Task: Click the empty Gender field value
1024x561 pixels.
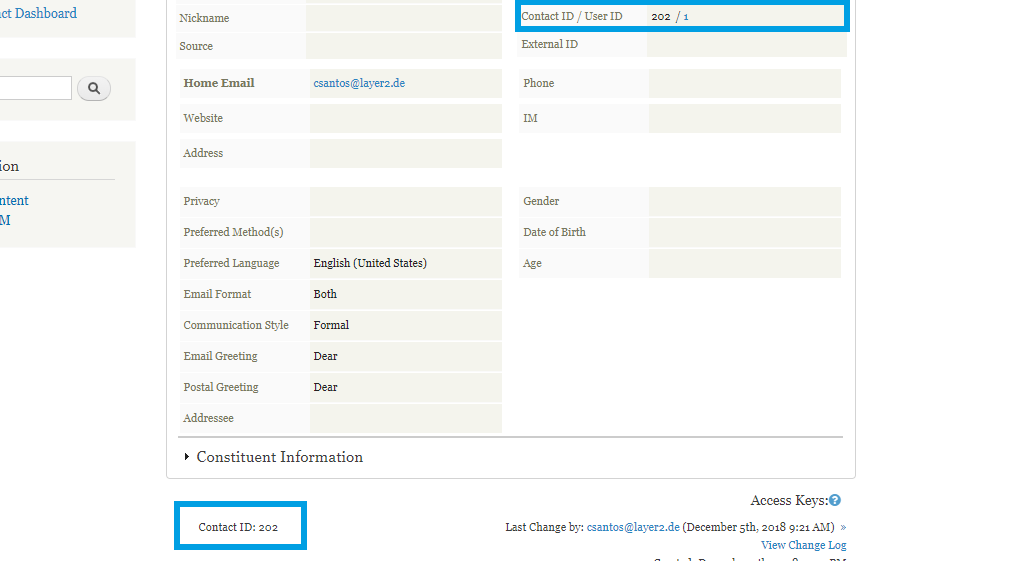Action: click(744, 202)
